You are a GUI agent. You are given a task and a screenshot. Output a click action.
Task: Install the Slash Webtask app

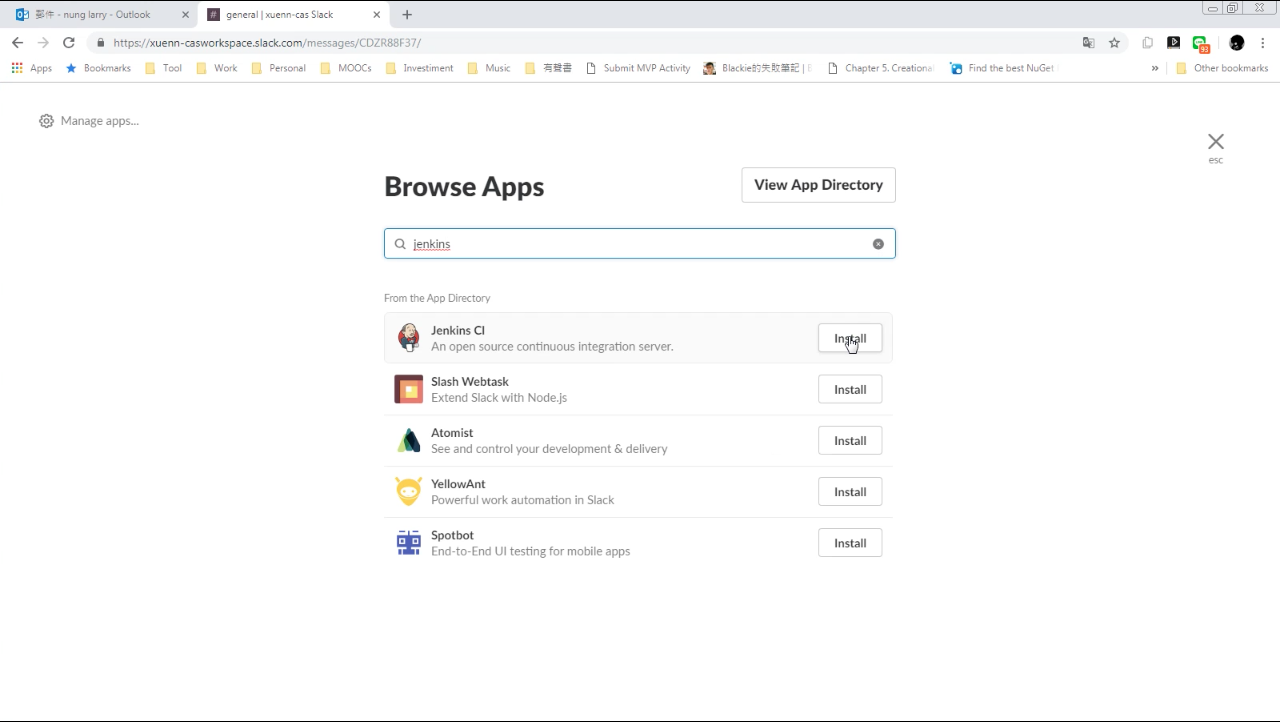850,389
